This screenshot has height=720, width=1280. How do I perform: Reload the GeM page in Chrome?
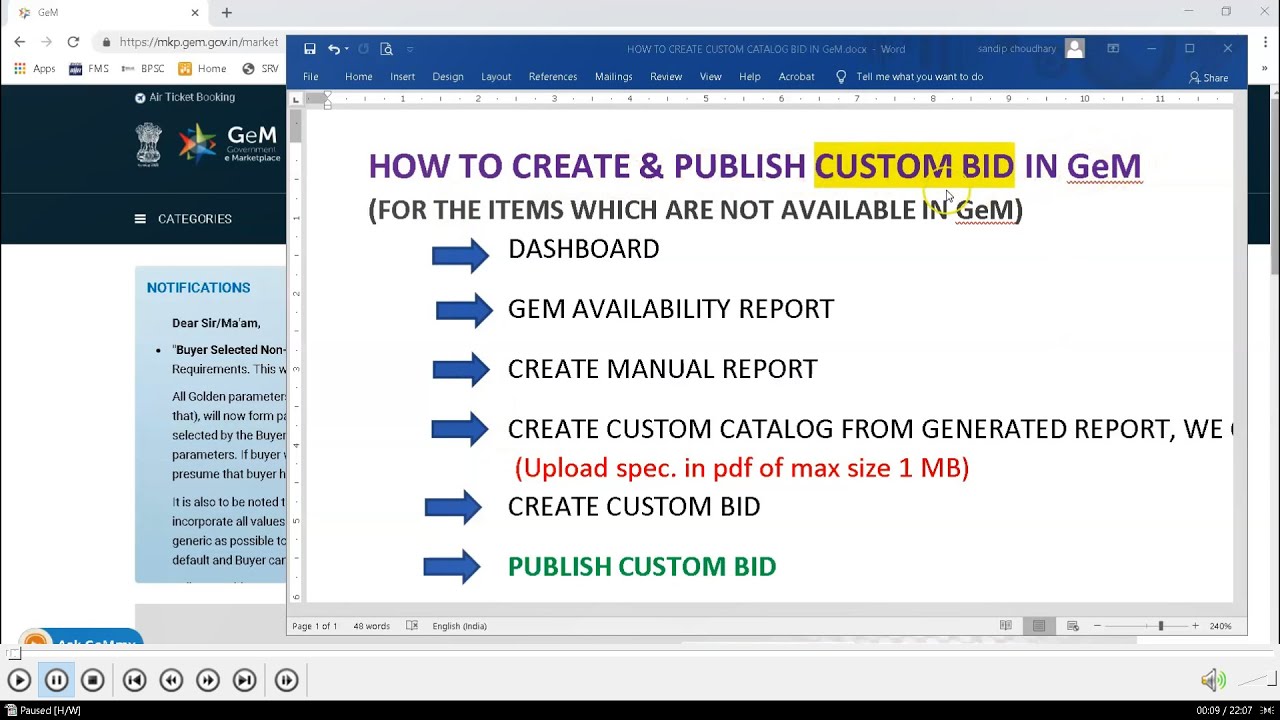click(73, 42)
